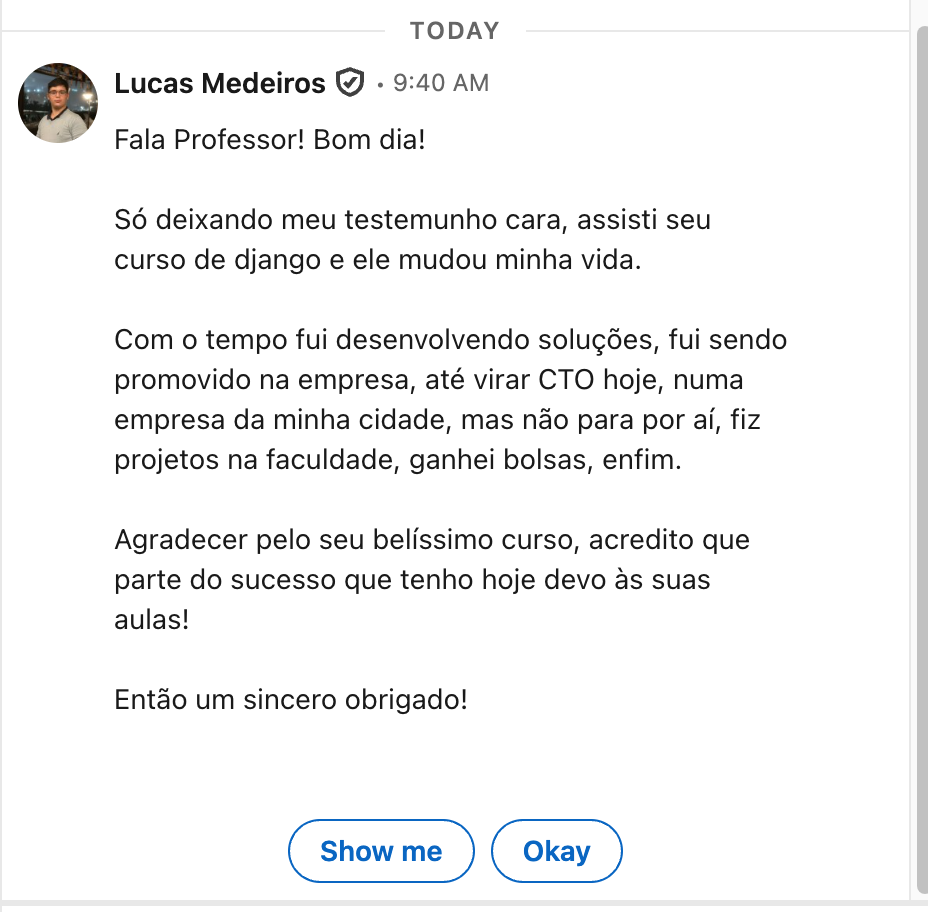
Task: Click the single word line "aulas!"
Action: coord(152,620)
